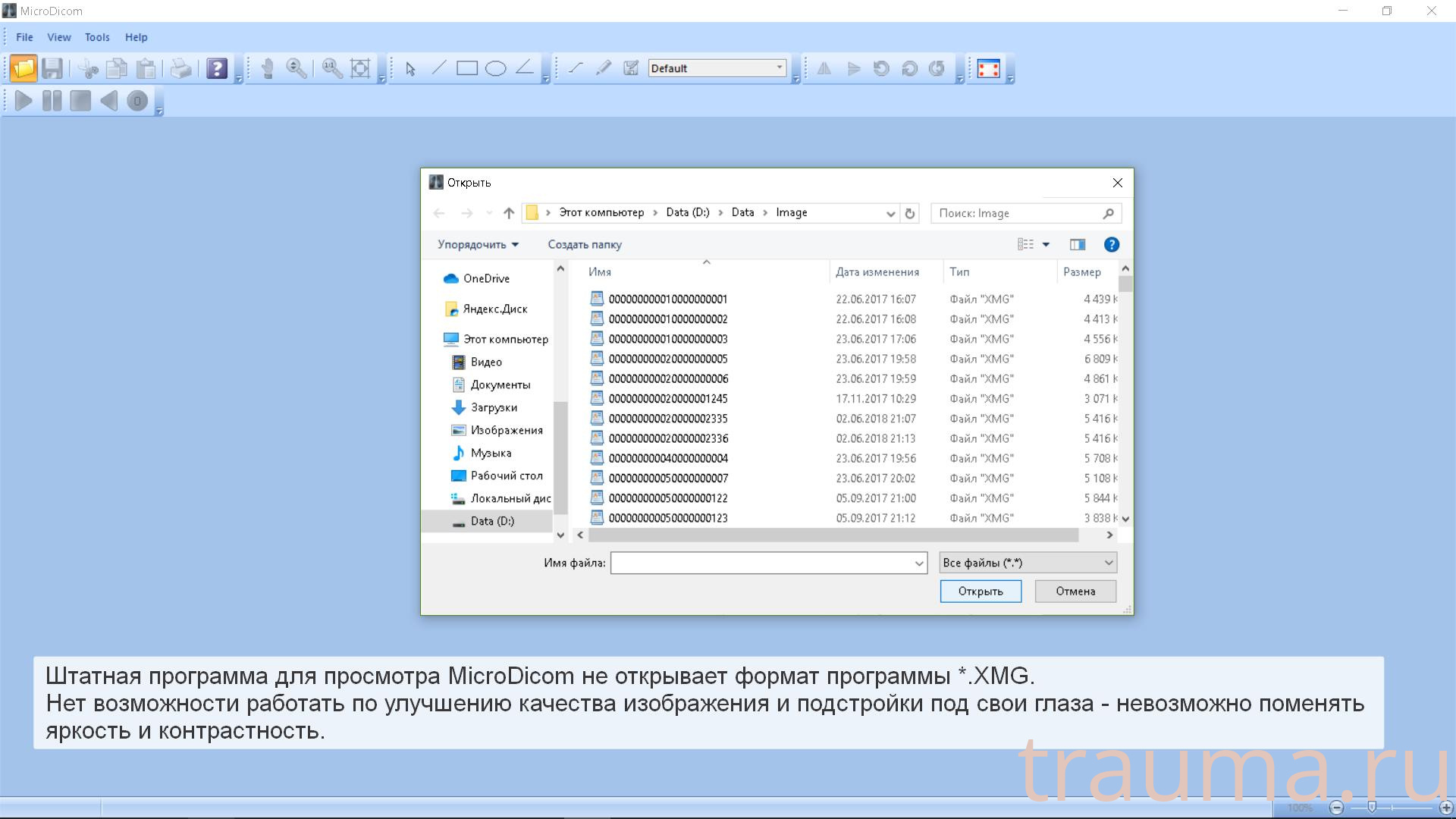Open the Tools menu
Viewport: 1456px width, 819px height.
pyautogui.click(x=97, y=37)
